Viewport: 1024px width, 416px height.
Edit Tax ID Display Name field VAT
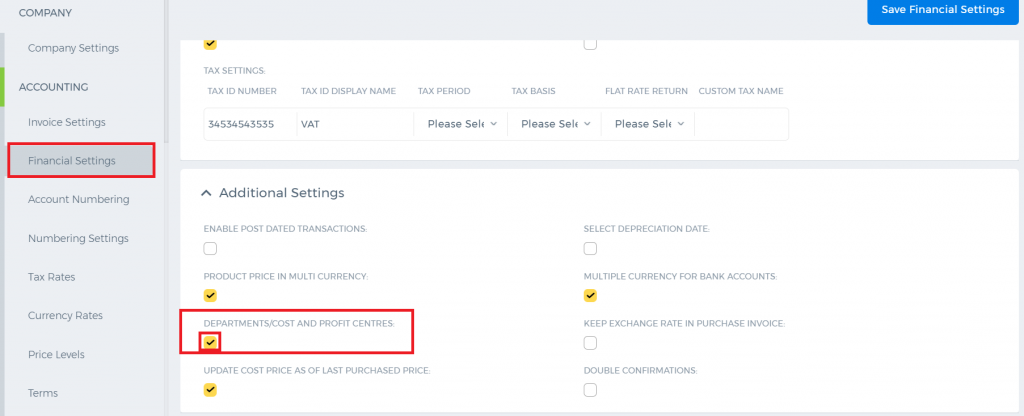355,124
